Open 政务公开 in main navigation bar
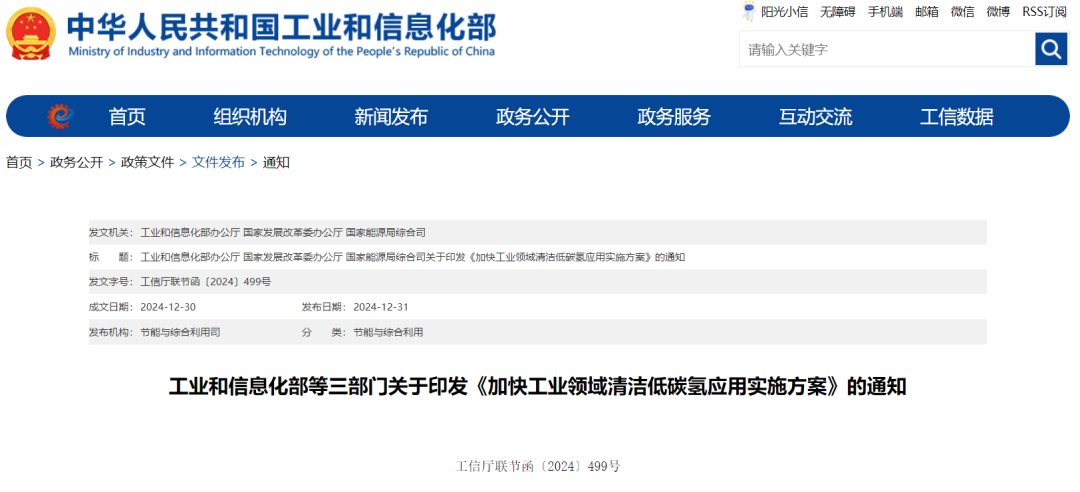1080x492 pixels. point(532,117)
